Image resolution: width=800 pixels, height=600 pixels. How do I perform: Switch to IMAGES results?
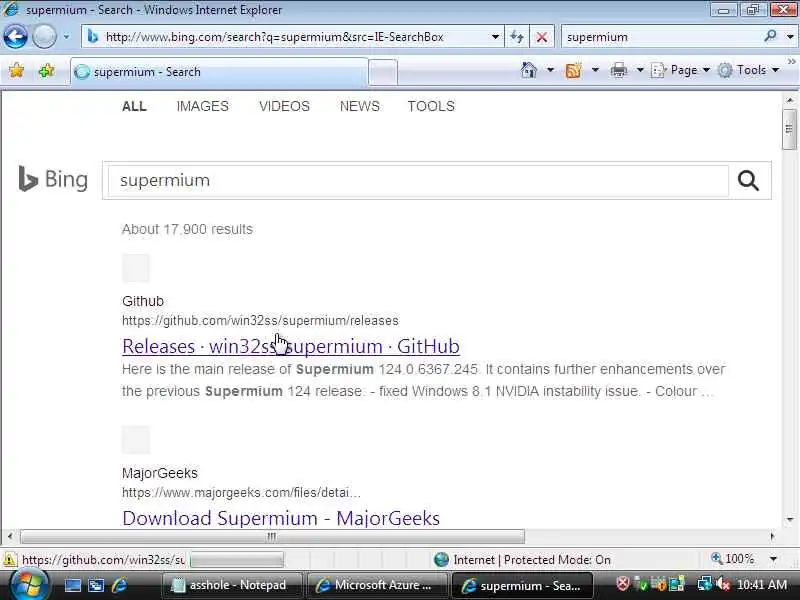click(203, 106)
